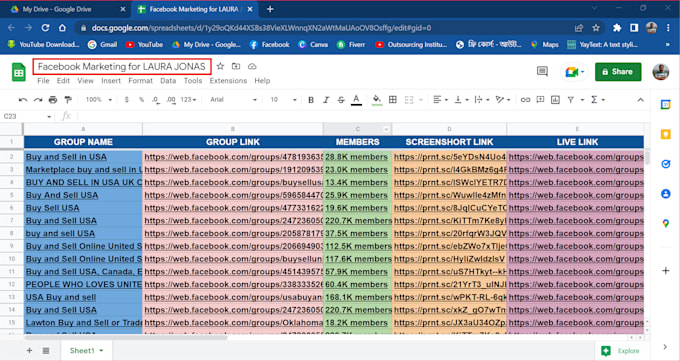Collapse the toolbar with the up chevron
Screen dimensions: 680x361
pyautogui.click(x=640, y=100)
